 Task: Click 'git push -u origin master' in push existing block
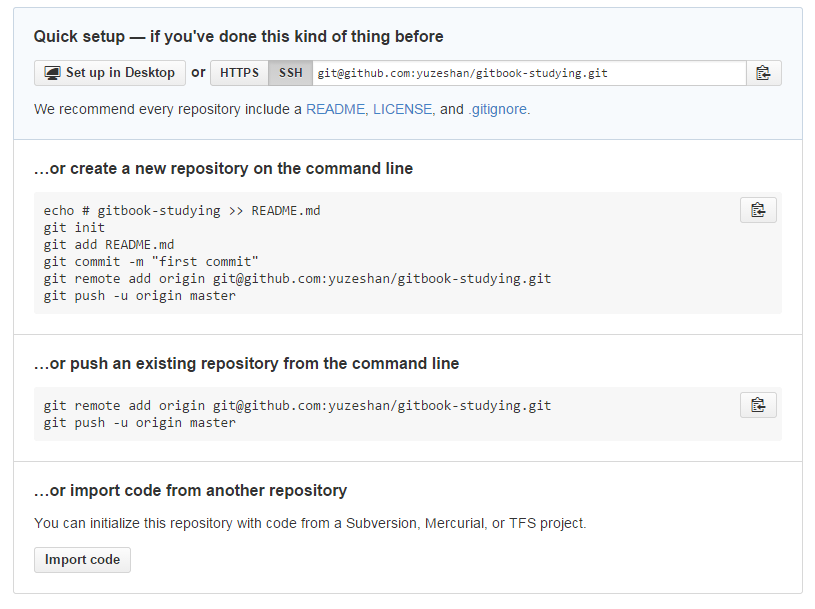tap(140, 423)
